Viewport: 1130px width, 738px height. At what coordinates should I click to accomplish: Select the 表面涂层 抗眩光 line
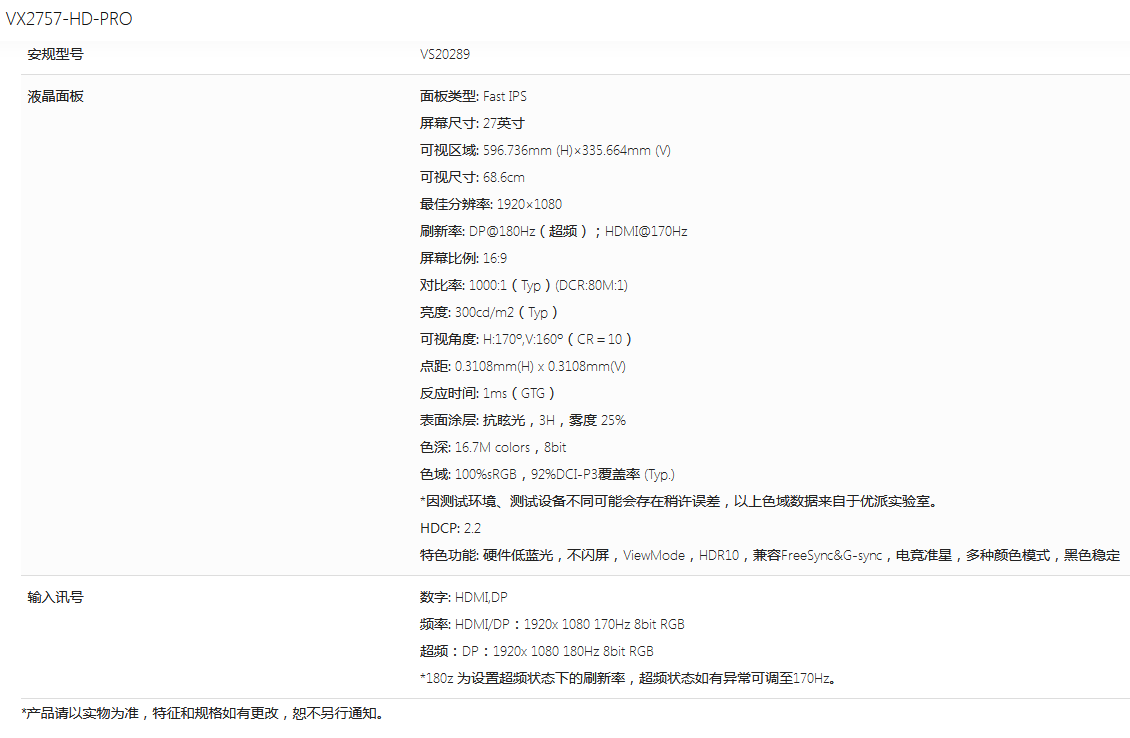point(522,420)
